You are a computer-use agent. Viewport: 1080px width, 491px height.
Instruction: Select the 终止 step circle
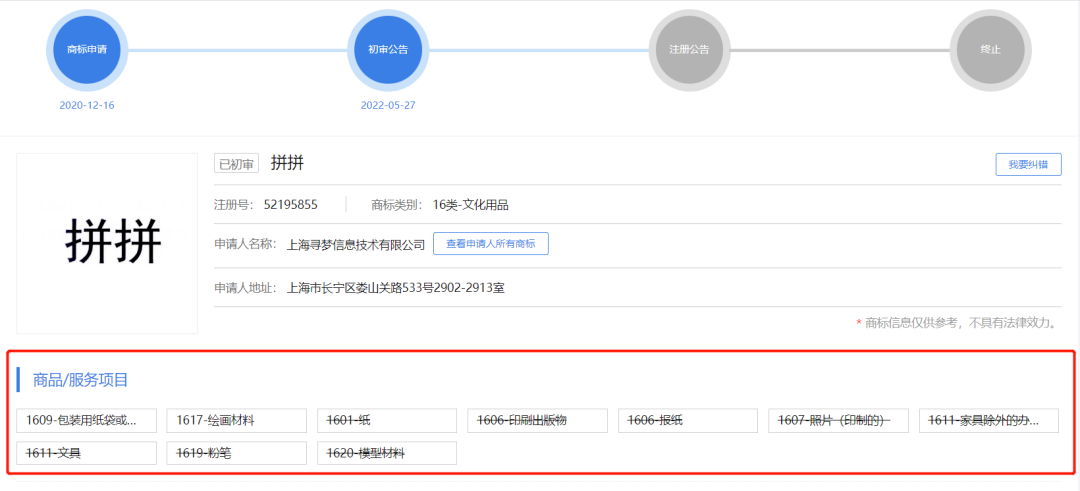click(x=990, y=49)
